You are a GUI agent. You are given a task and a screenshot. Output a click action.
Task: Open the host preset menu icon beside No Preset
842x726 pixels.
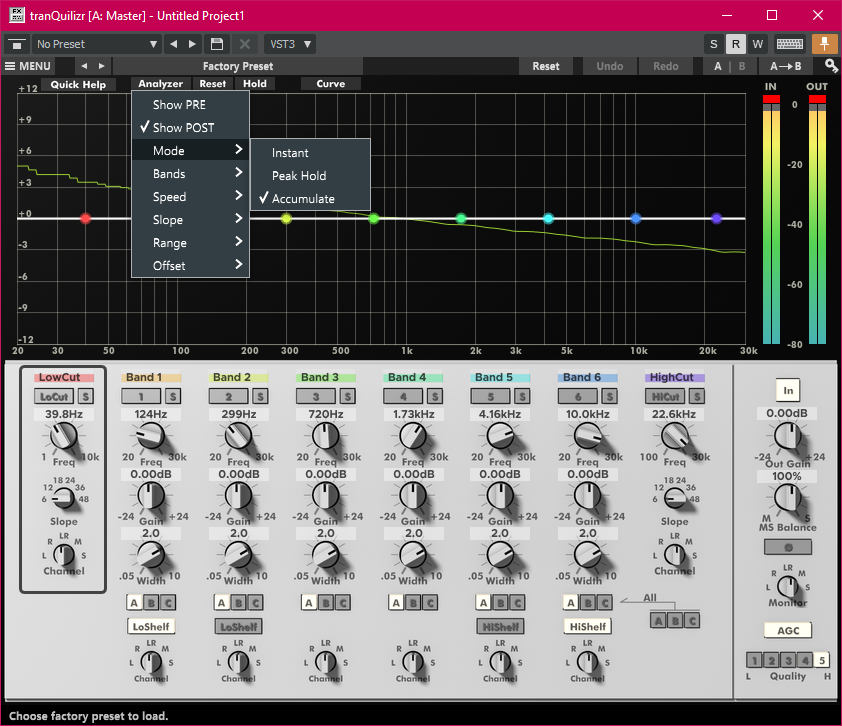(17, 44)
